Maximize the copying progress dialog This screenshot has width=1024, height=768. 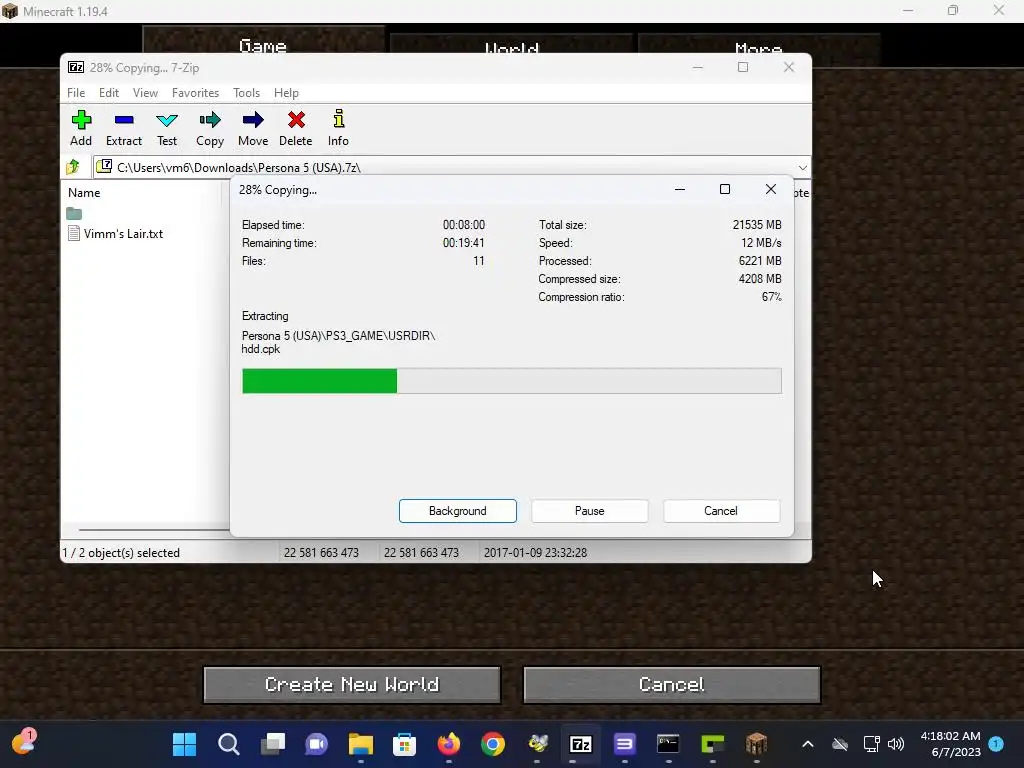725,189
